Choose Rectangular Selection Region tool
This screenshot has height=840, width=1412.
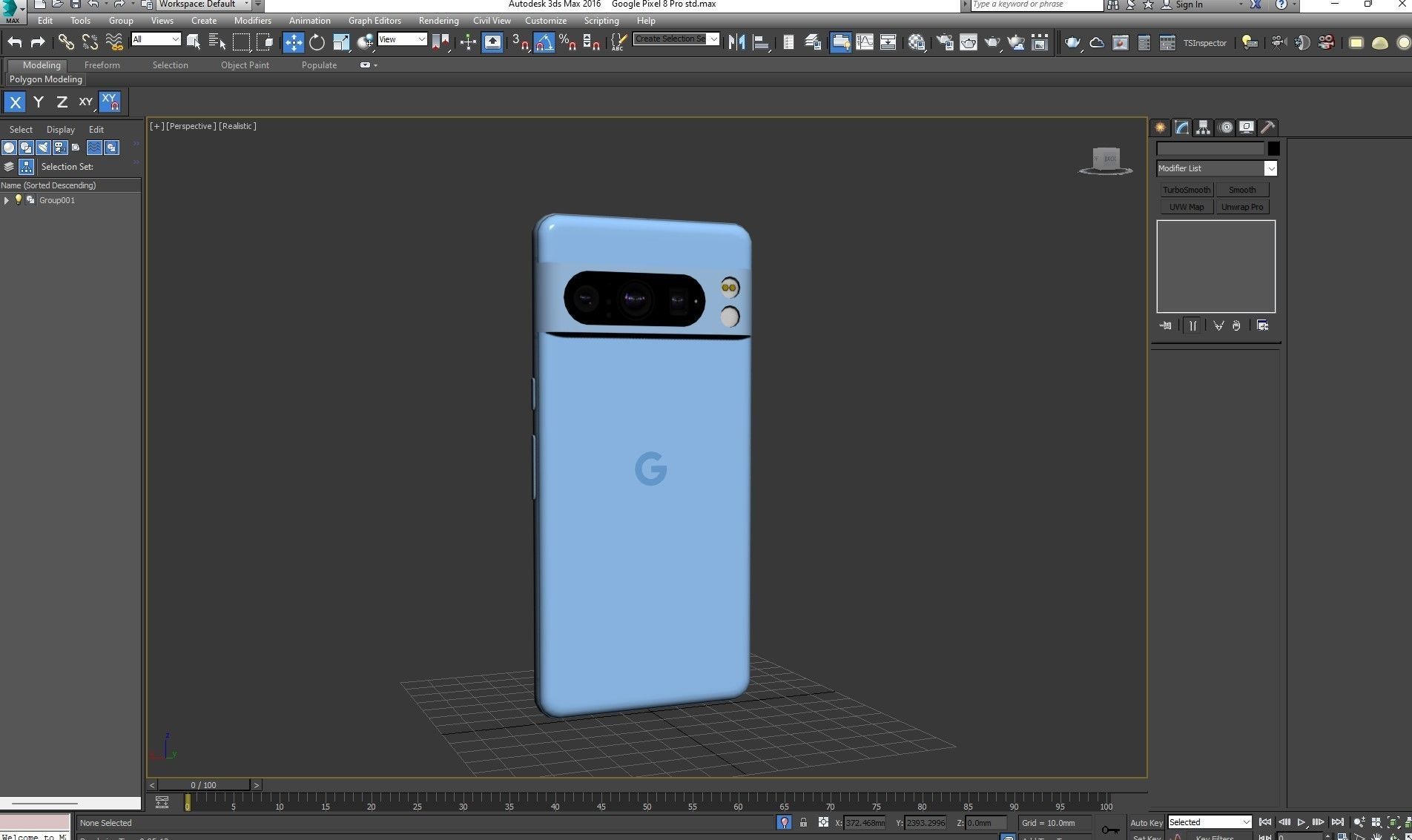[241, 42]
